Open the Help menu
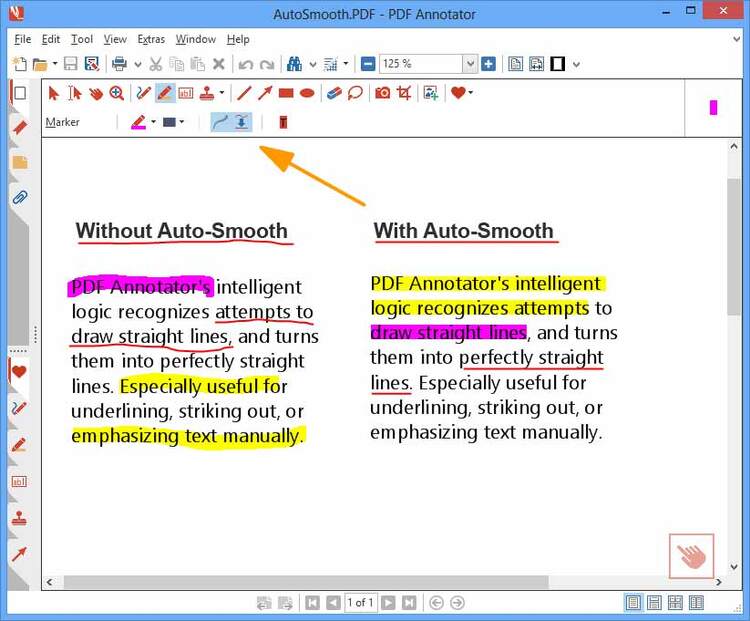Viewport: 750px width, 621px height. pyautogui.click(x=238, y=39)
